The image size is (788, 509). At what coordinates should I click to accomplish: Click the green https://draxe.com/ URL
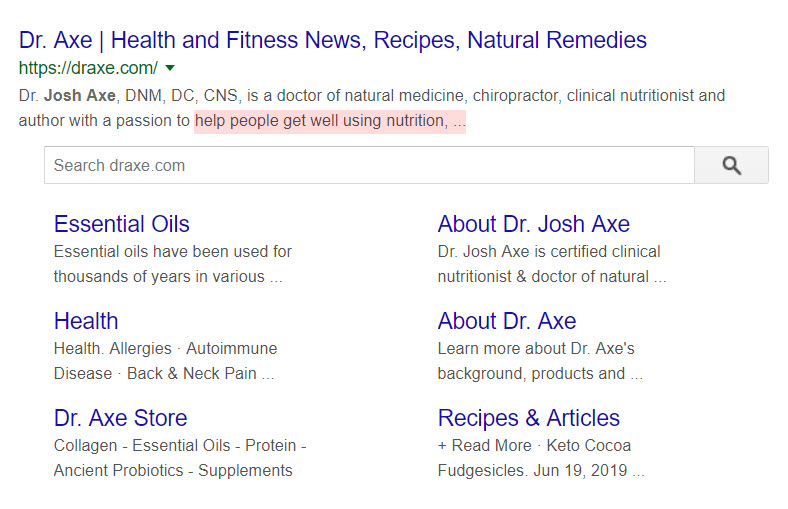click(x=88, y=68)
